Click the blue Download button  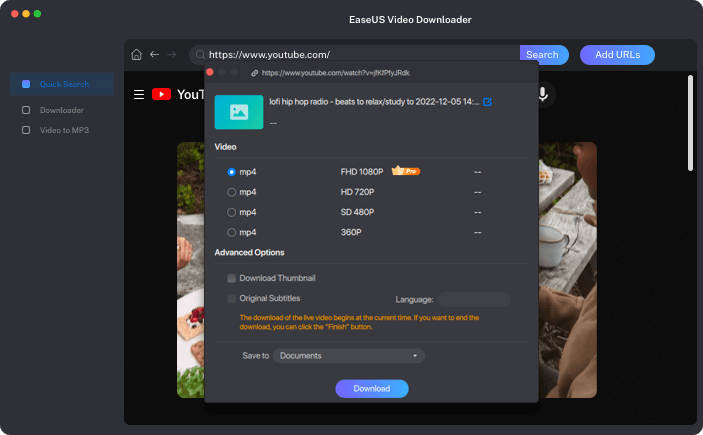(371, 388)
